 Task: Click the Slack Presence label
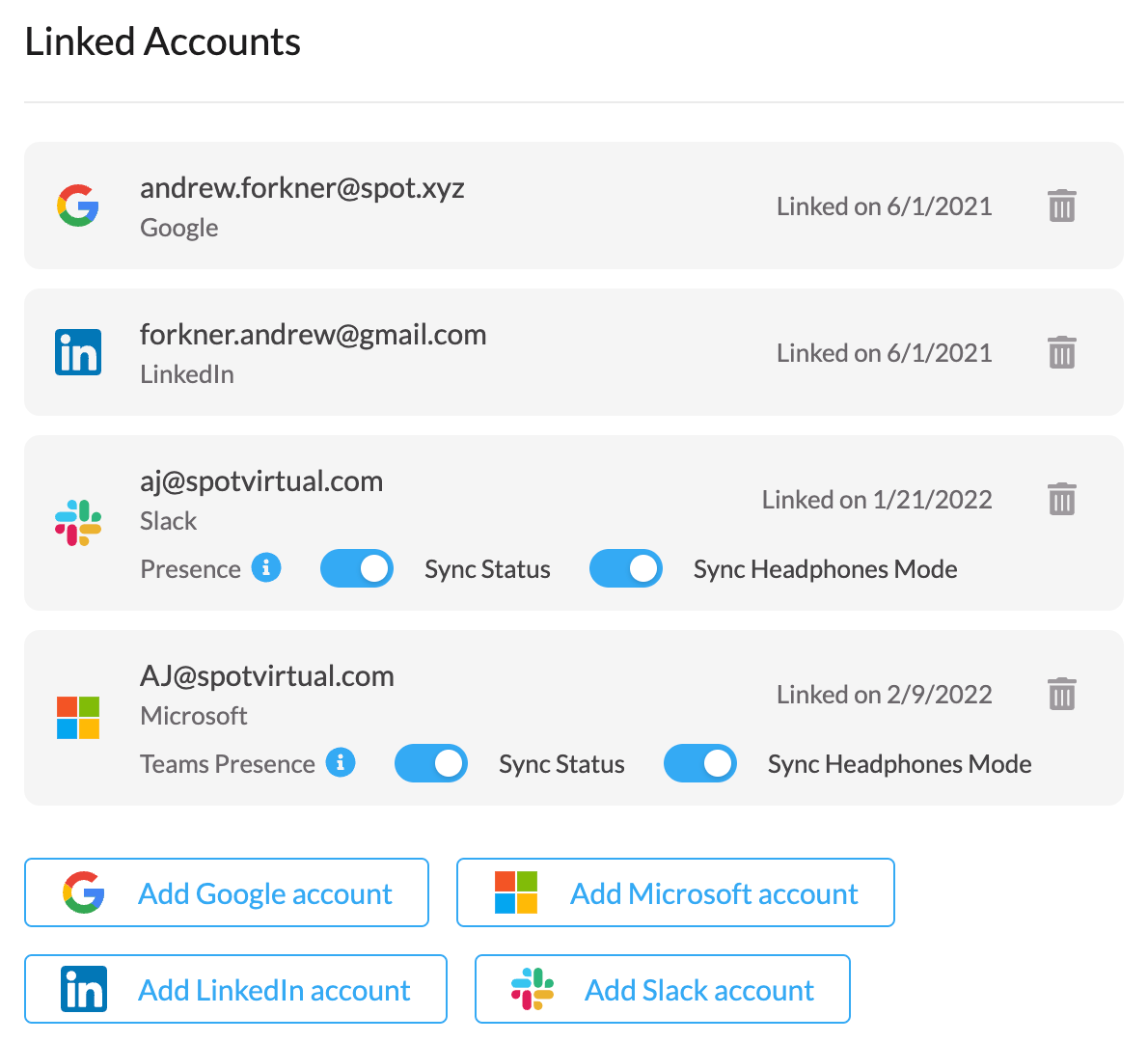(x=190, y=569)
